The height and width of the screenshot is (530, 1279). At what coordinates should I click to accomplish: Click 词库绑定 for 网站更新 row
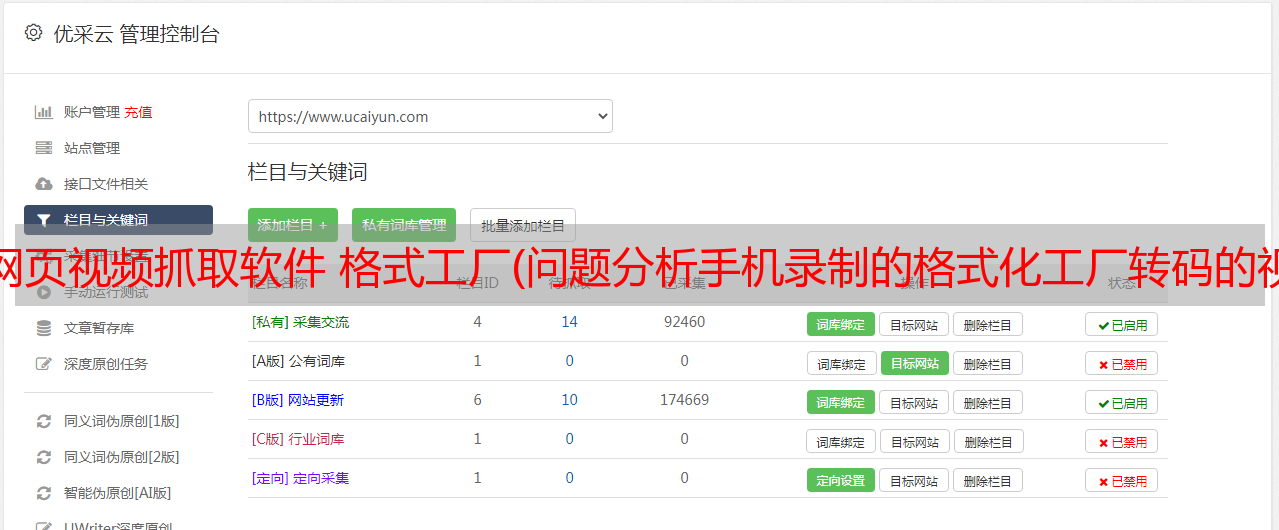[x=841, y=402]
